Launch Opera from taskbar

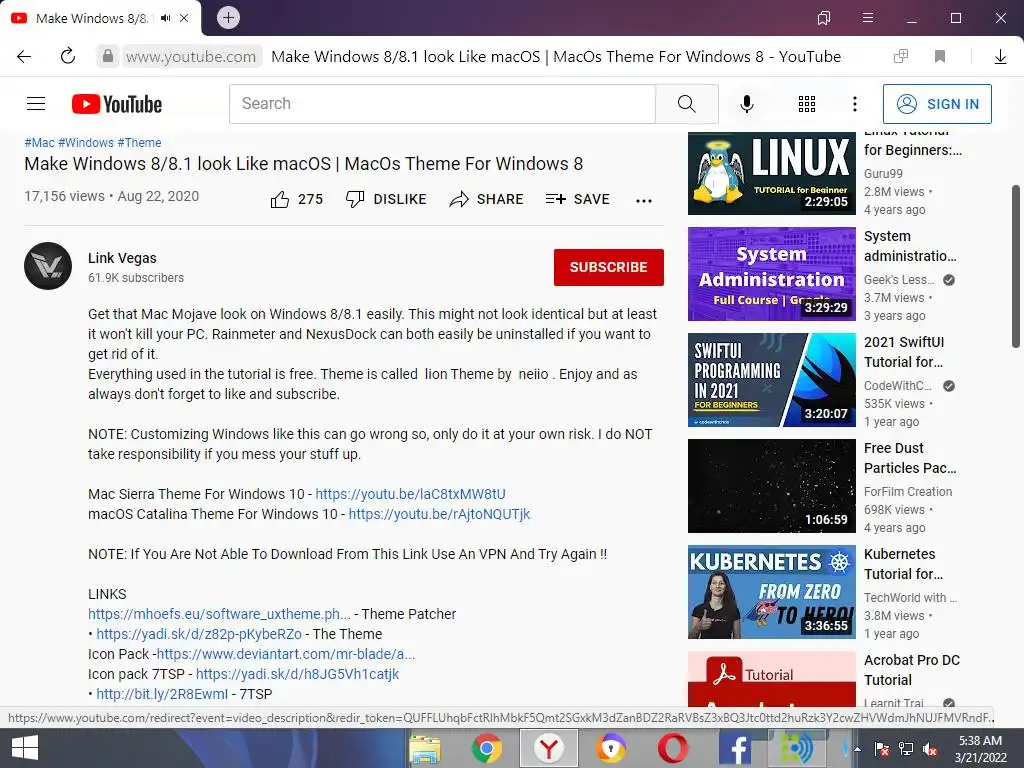[672, 748]
